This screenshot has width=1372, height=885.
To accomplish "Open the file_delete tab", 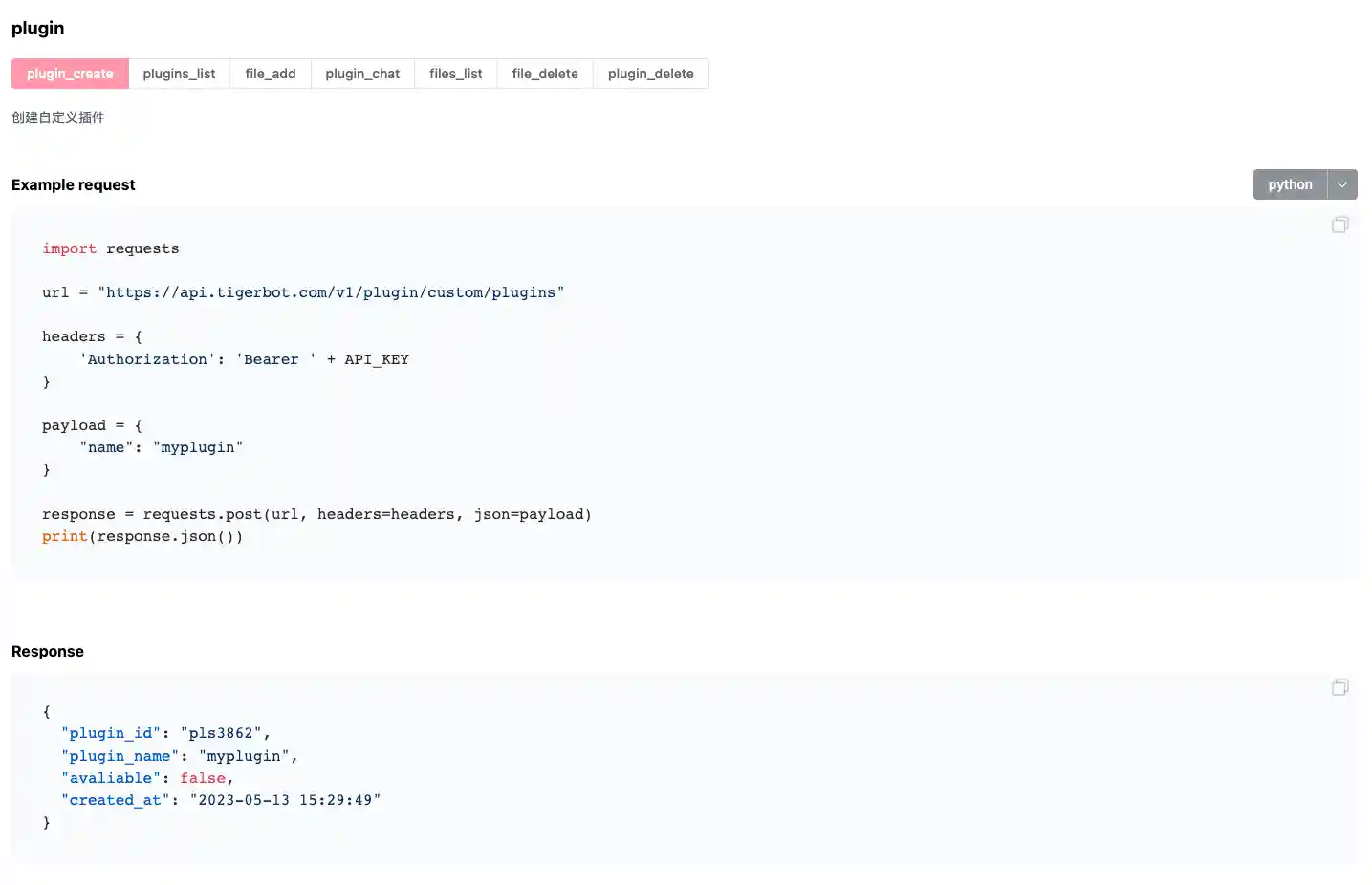I will pos(544,73).
